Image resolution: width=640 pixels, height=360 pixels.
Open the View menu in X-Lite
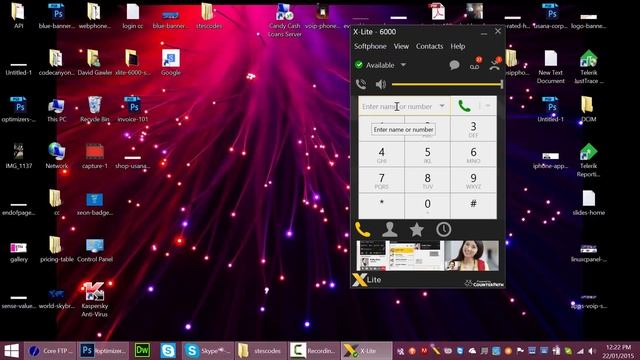[x=401, y=46]
